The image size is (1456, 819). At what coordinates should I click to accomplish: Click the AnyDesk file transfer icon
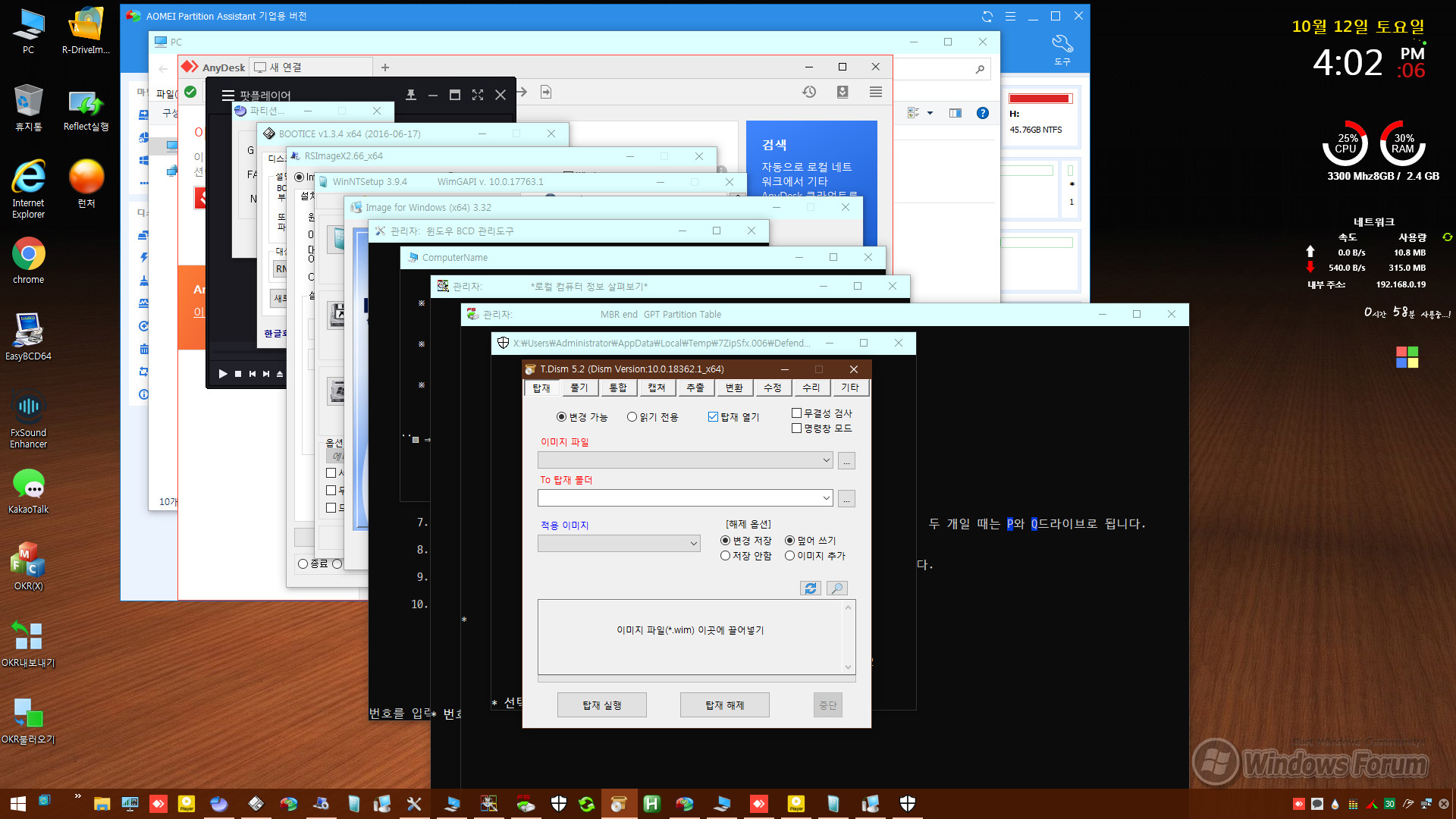click(x=546, y=92)
